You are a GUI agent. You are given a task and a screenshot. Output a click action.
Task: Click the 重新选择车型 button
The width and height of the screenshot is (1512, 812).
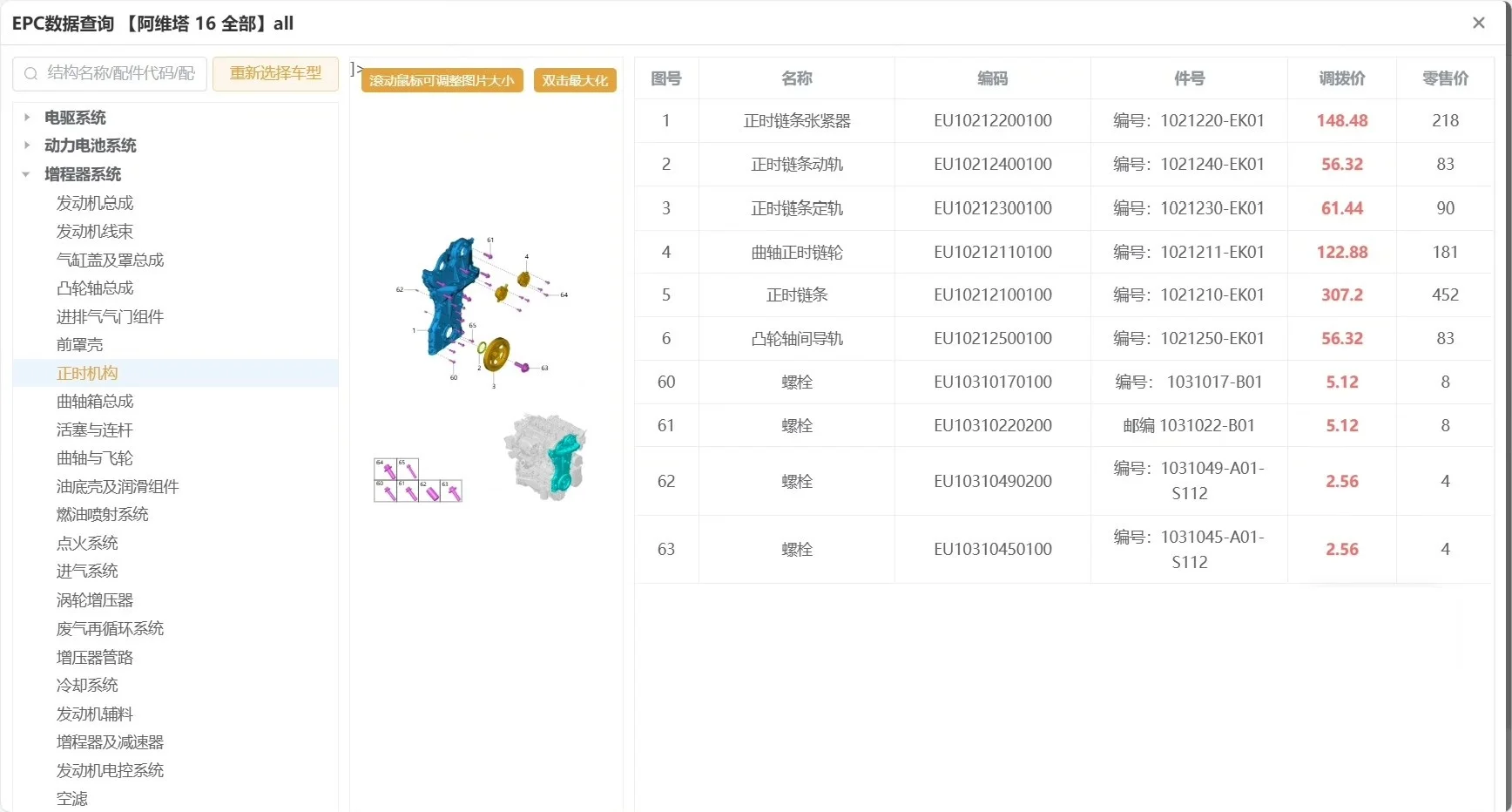(x=275, y=74)
